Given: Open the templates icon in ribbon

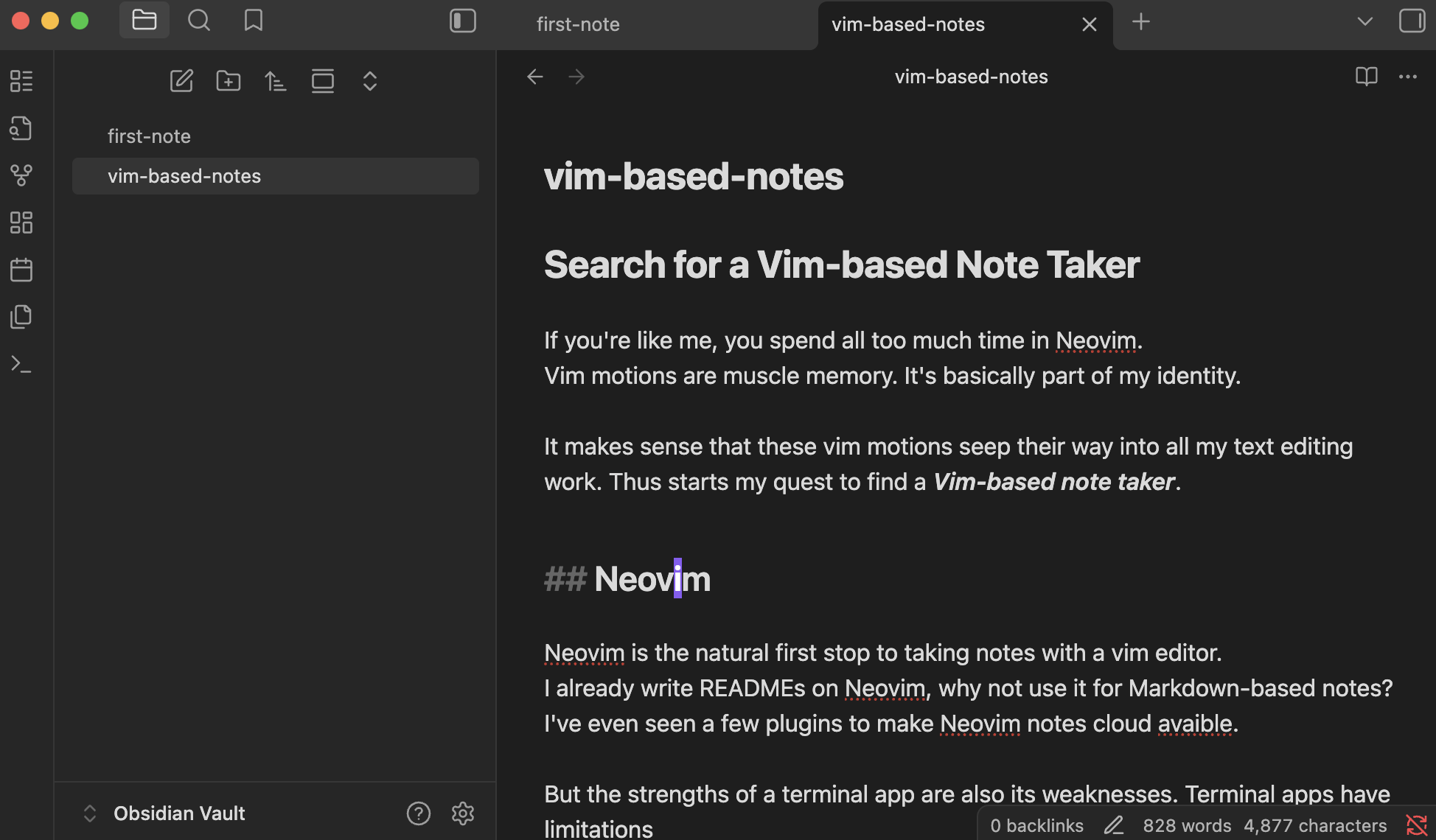Looking at the screenshot, I should (21, 317).
